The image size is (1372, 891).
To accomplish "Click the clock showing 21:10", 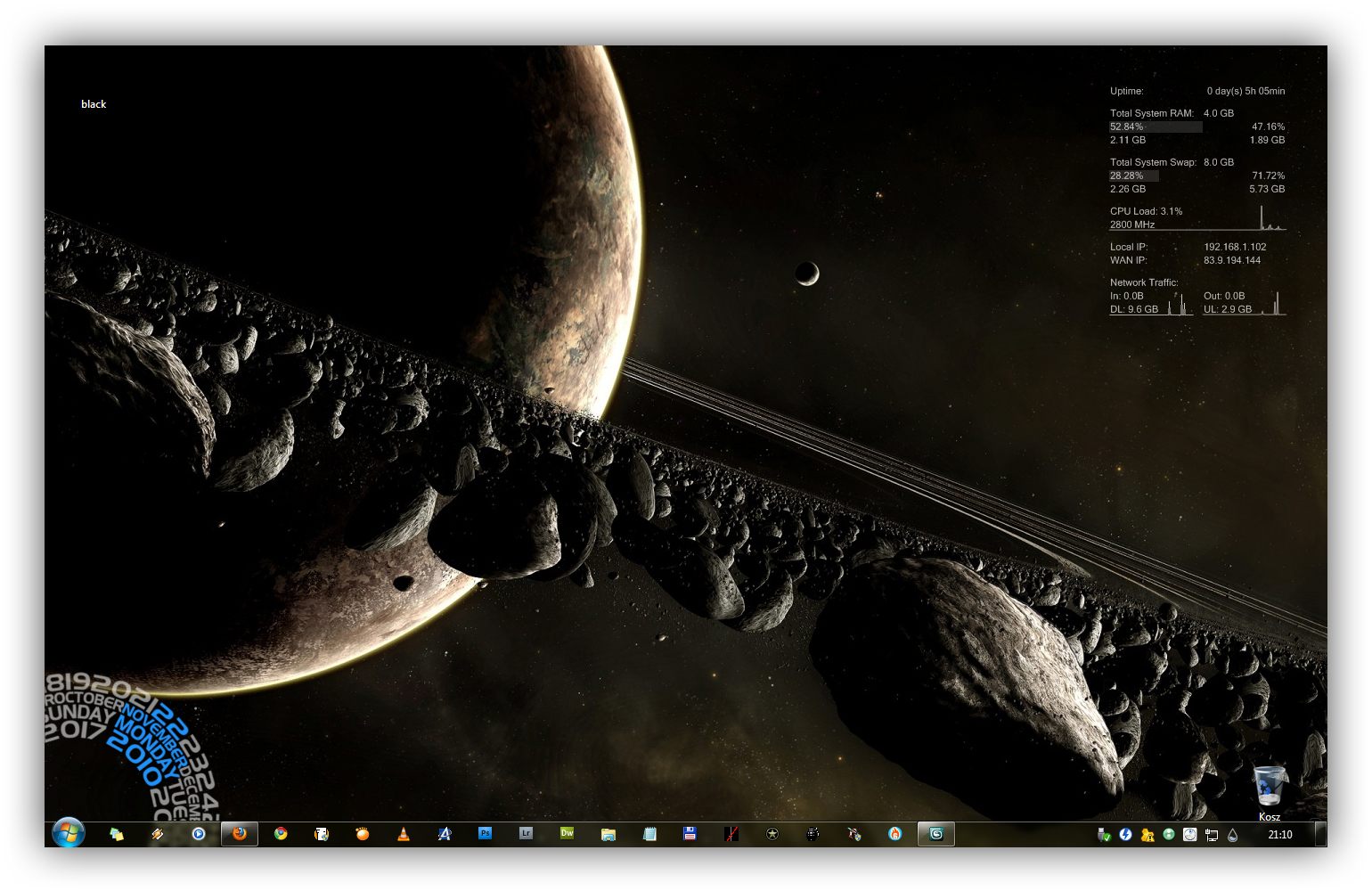I will point(1279,835).
